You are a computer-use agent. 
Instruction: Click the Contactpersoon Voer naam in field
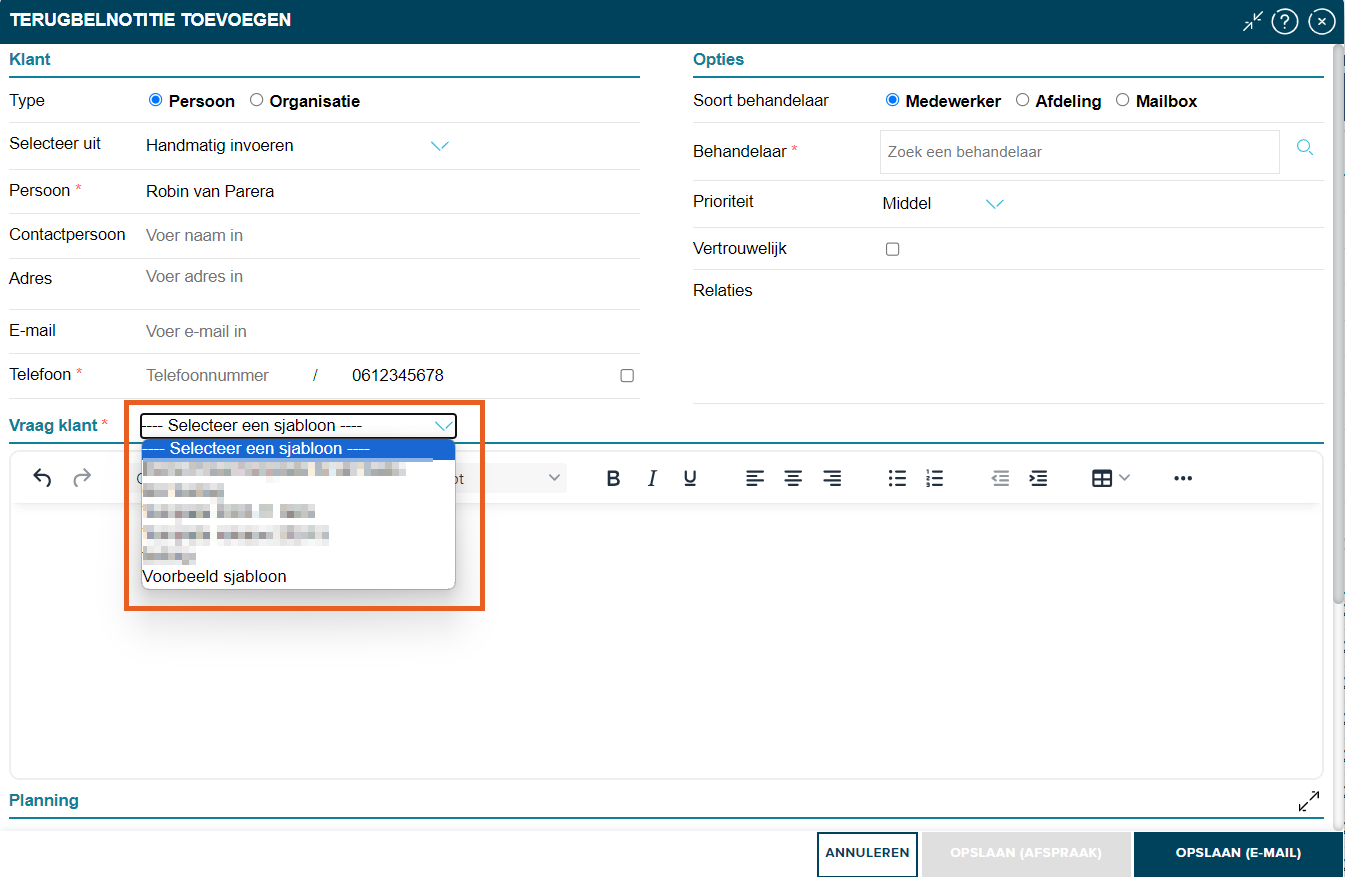click(x=390, y=235)
